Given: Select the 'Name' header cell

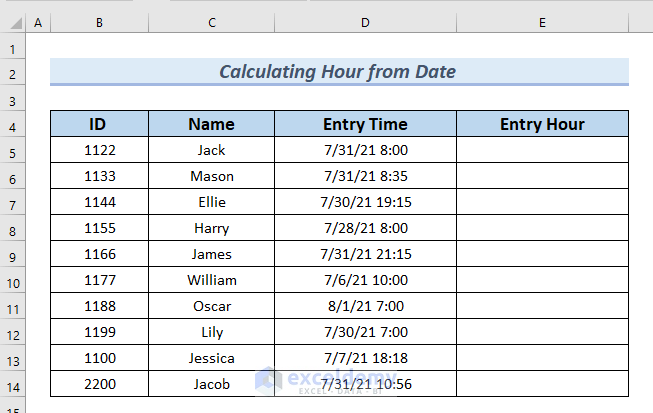Looking at the screenshot, I should (212, 124).
